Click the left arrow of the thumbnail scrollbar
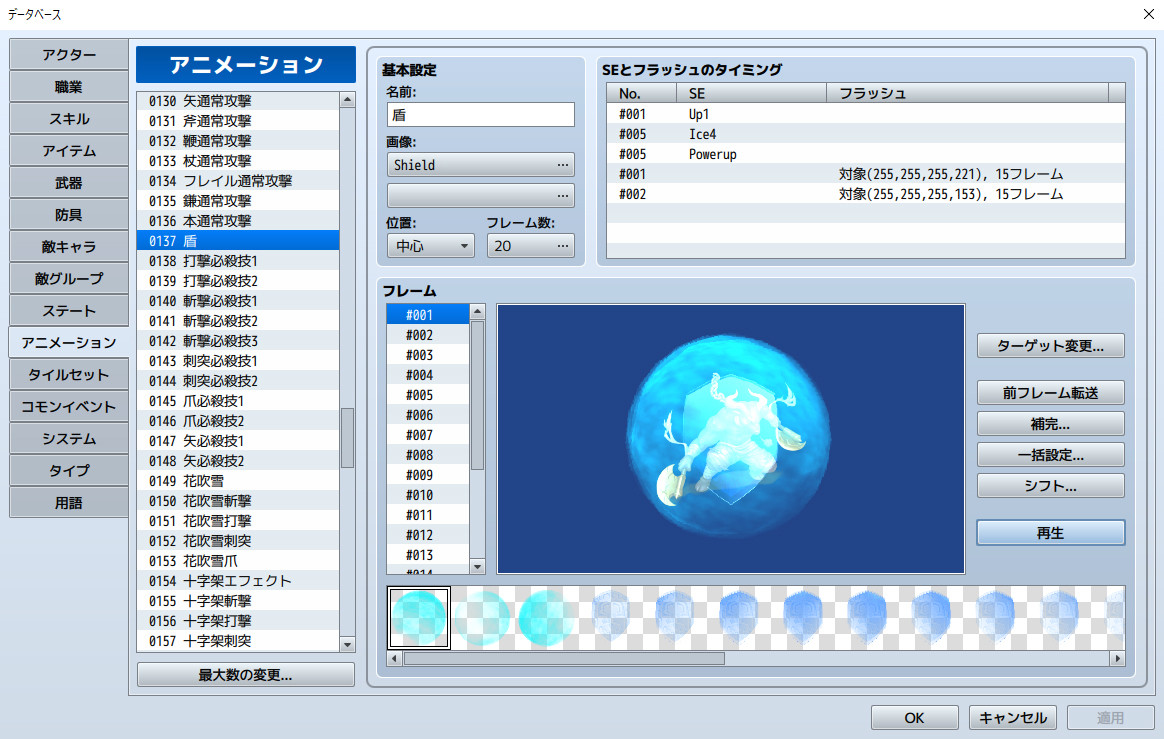 394,658
